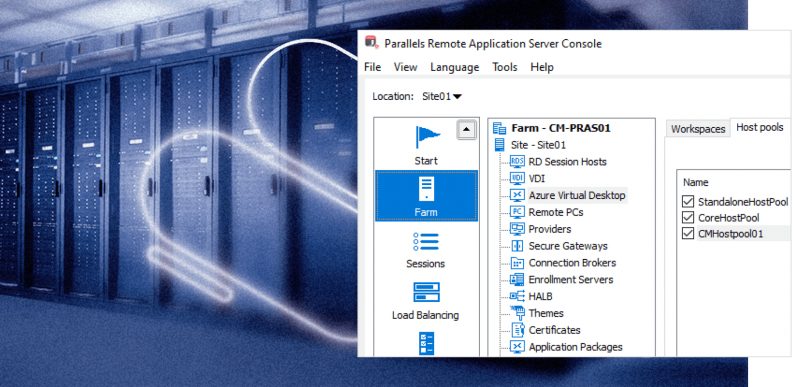Click the RD Session Hosts icon
Viewport: 800px width, 387px height.
(517, 162)
